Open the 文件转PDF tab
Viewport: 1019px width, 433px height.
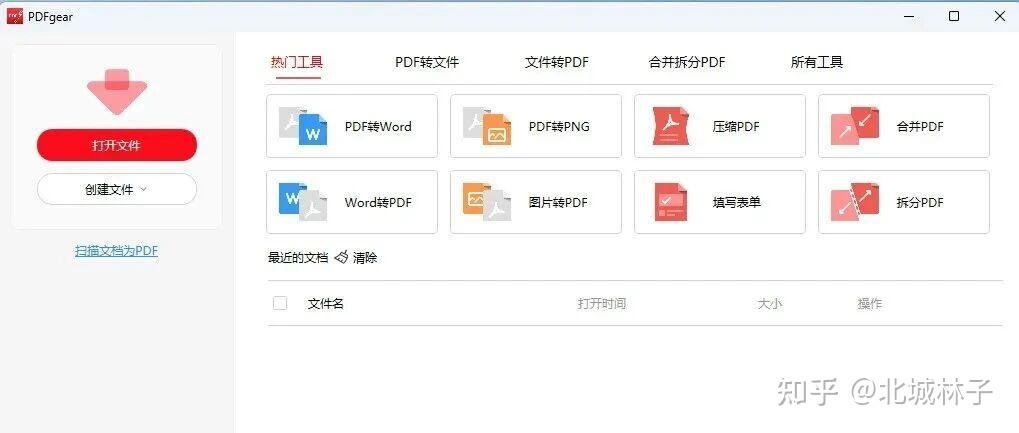pos(557,62)
